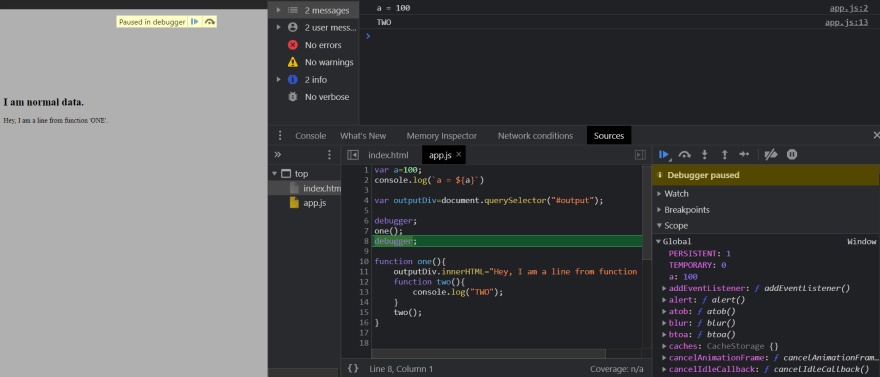
Task: Click line number 6 gutter
Action: tap(365, 221)
